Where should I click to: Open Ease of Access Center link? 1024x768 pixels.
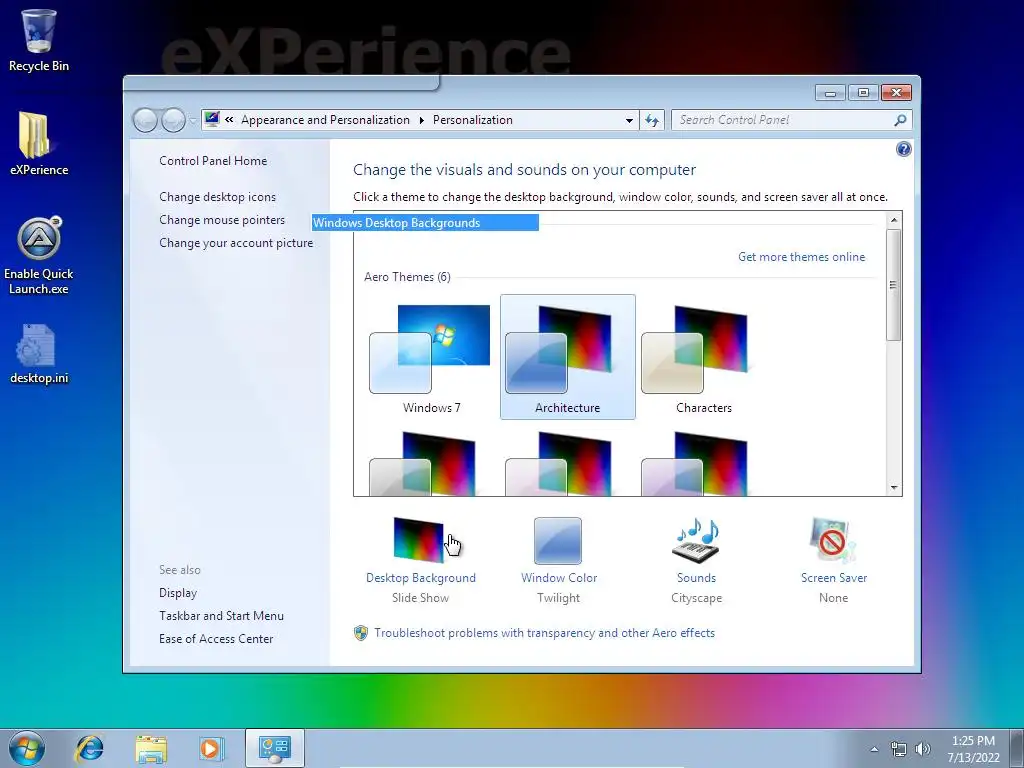click(216, 639)
